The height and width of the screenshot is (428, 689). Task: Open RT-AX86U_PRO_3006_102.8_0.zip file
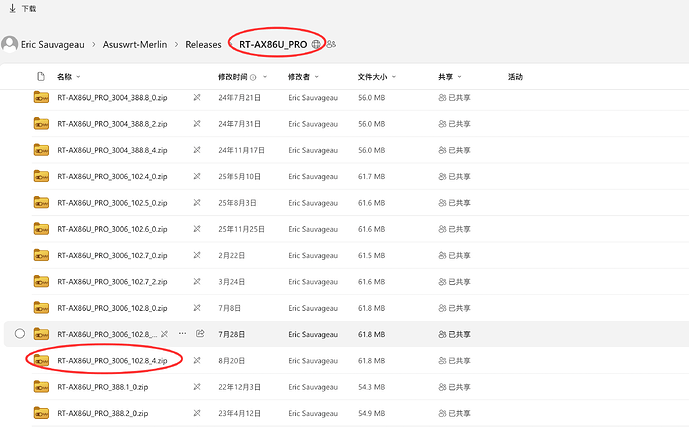coord(112,308)
